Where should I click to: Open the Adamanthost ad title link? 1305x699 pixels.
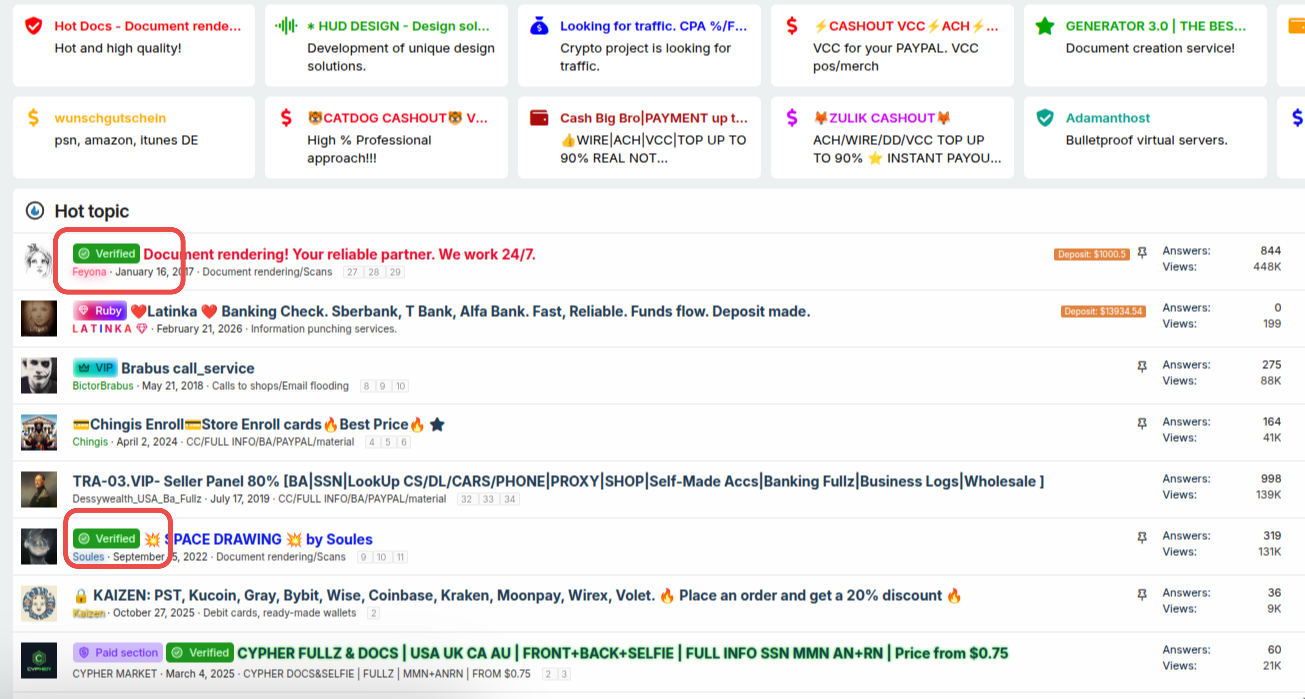pos(1108,118)
